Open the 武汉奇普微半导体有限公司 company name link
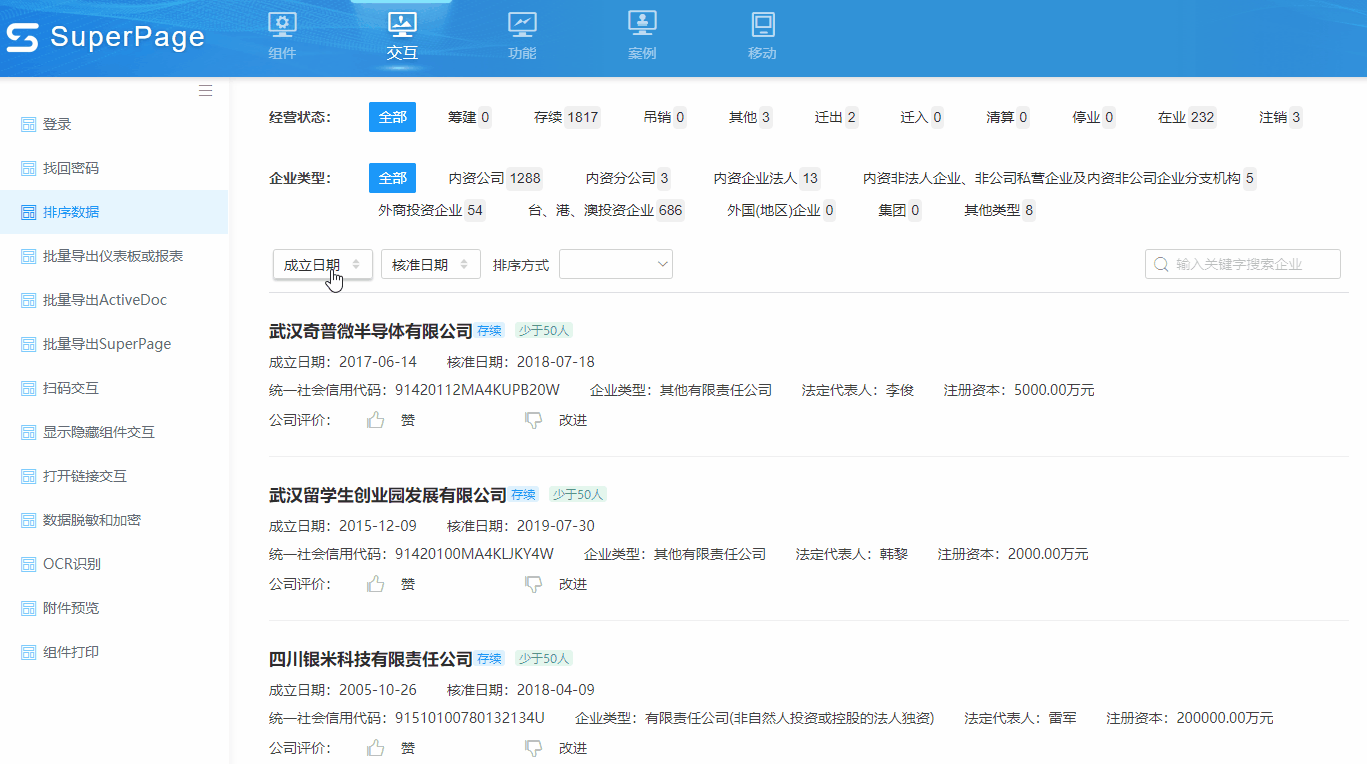Image resolution: width=1367 pixels, height=764 pixels. pyautogui.click(x=370, y=330)
